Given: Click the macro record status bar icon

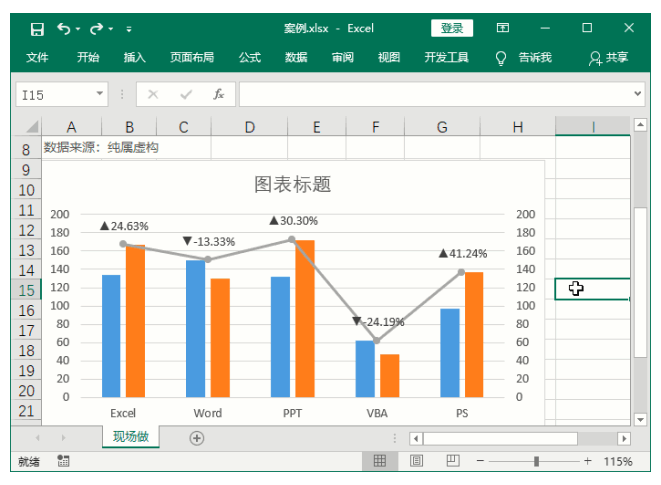Looking at the screenshot, I should click(x=63, y=461).
